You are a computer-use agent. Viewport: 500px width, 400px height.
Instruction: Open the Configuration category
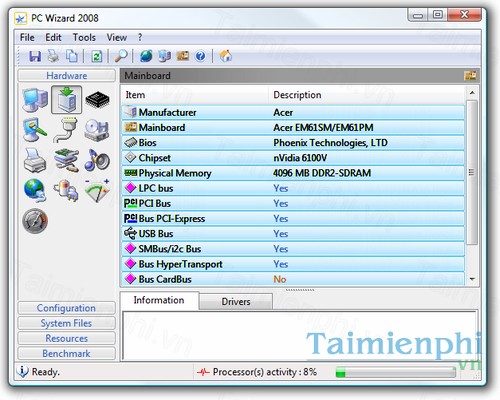tap(67, 308)
